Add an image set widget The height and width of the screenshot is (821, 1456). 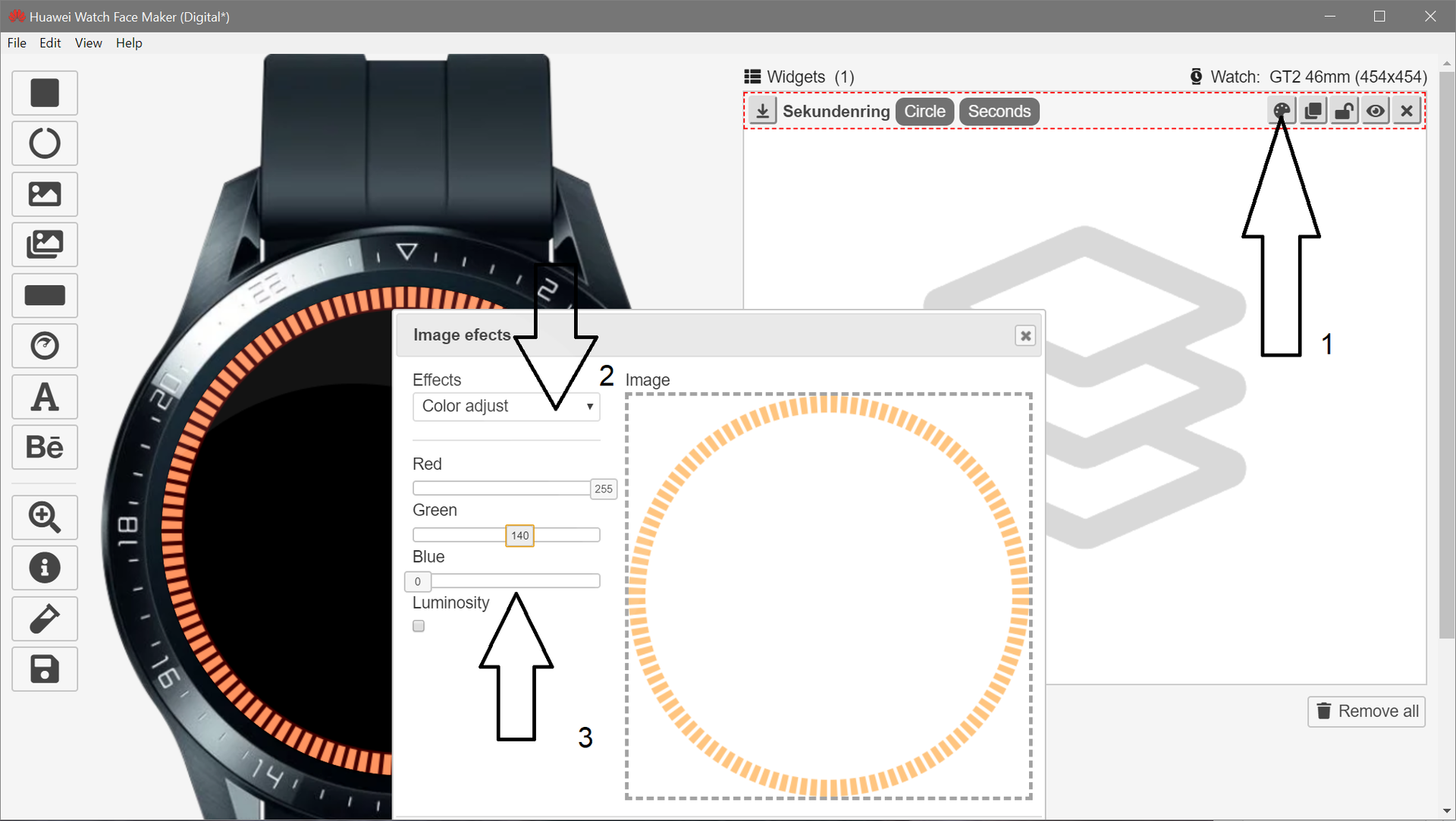point(45,244)
